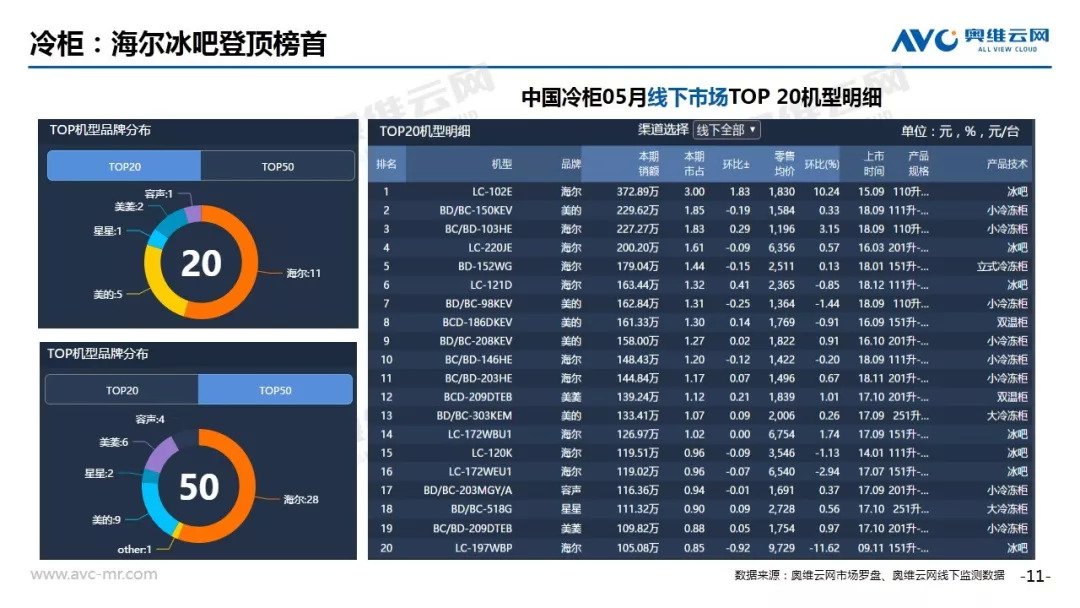The image size is (1080, 608).
Task: Click model cell BD/BC-98KEV
Action: tap(479, 303)
